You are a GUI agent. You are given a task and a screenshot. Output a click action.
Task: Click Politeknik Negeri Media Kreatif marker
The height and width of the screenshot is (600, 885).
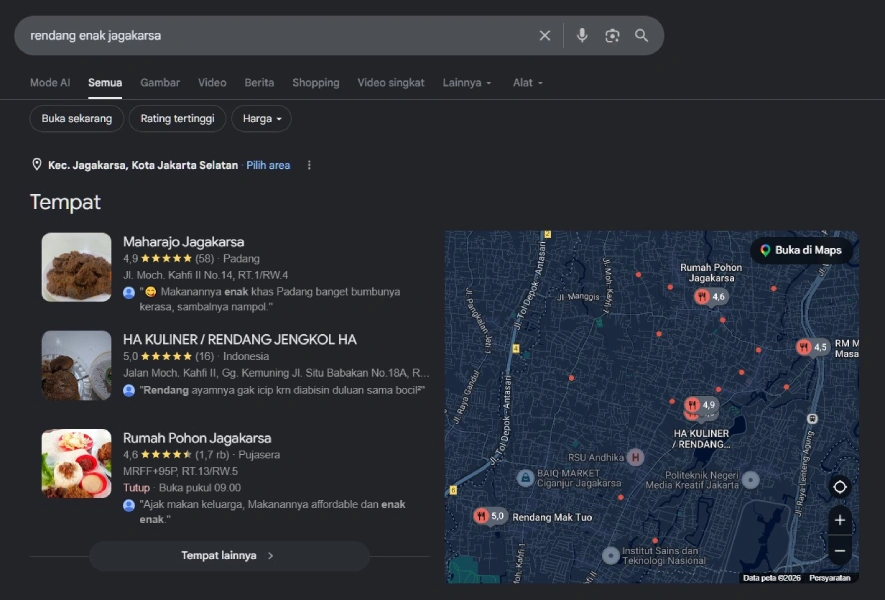(x=750, y=480)
